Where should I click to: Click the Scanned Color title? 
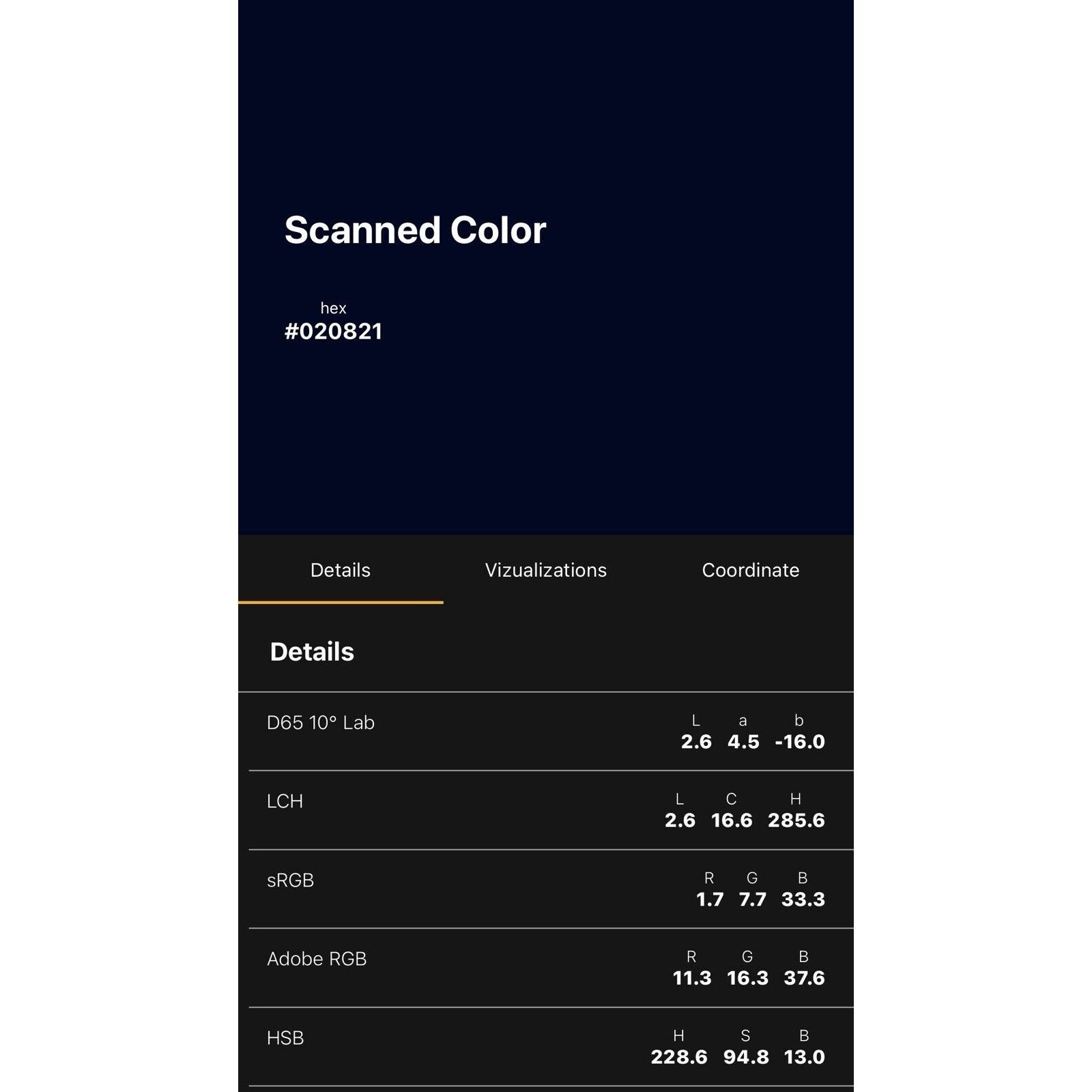coord(415,230)
